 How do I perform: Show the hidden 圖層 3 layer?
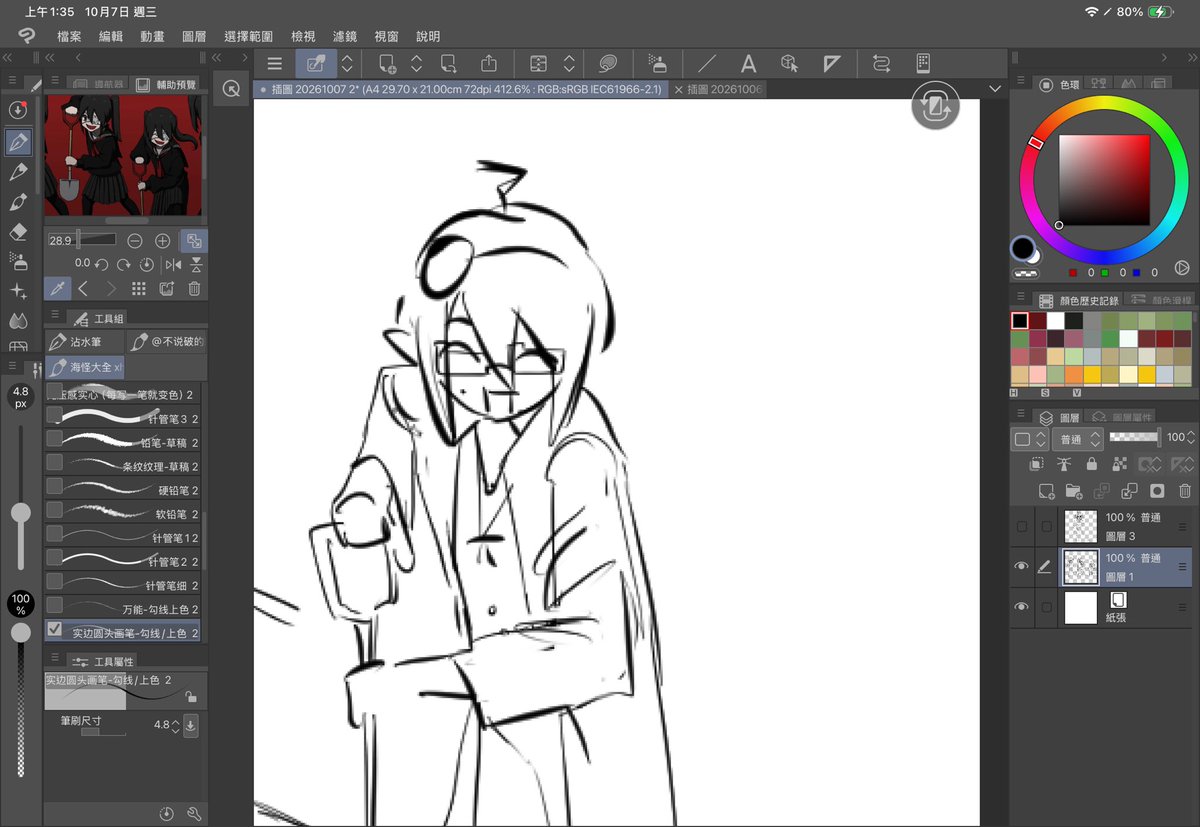(1021, 526)
